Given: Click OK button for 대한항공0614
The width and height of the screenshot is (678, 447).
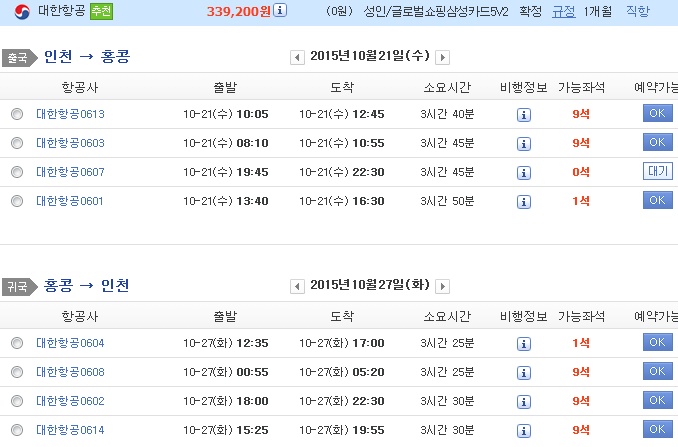Looking at the screenshot, I should (x=658, y=429).
